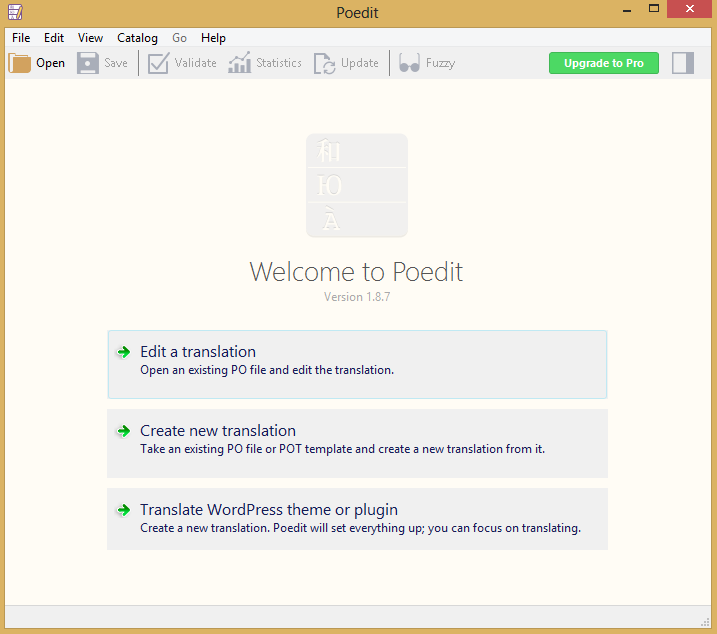Open the Go menu

click(179, 38)
